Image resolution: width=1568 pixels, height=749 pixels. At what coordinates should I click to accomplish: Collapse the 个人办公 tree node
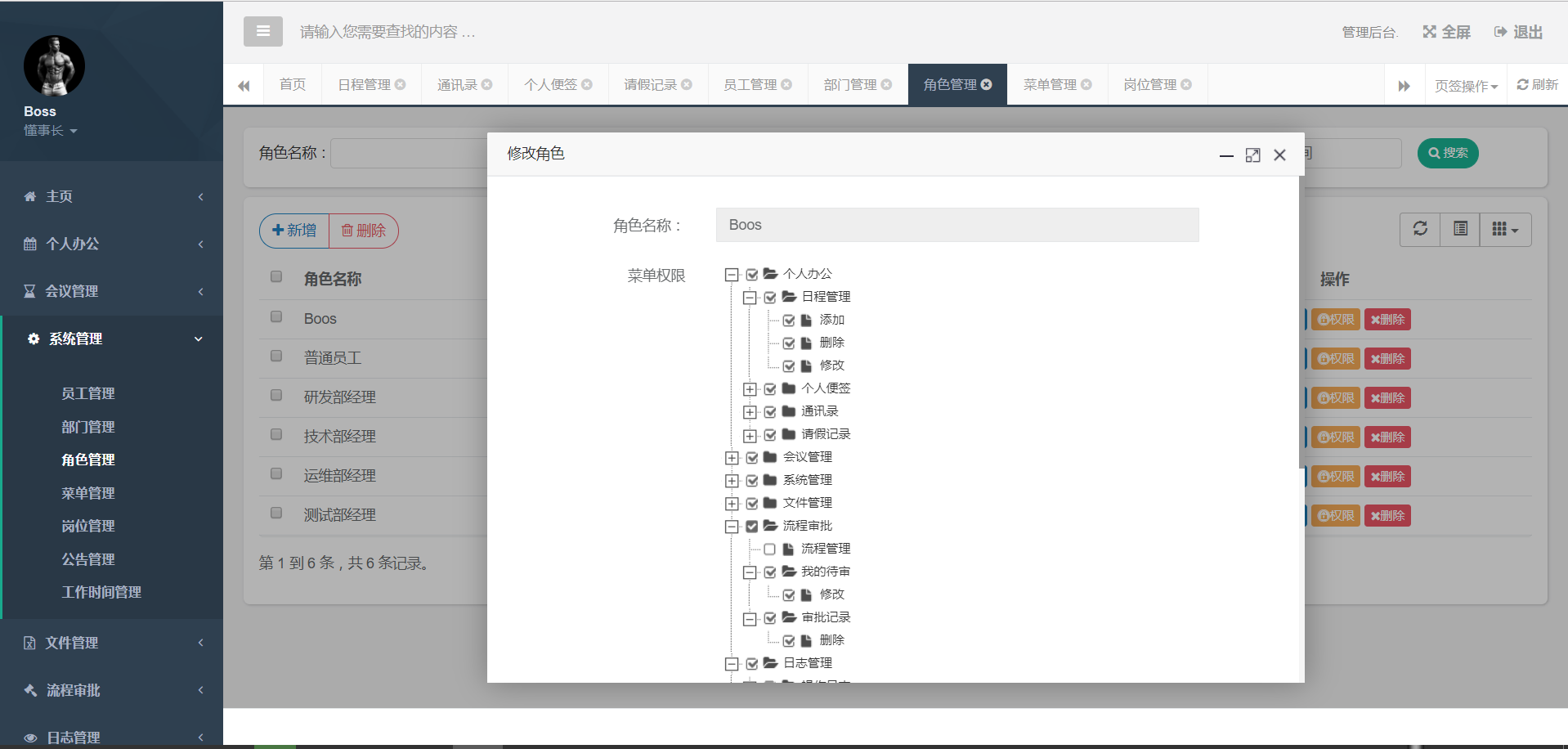coord(732,275)
